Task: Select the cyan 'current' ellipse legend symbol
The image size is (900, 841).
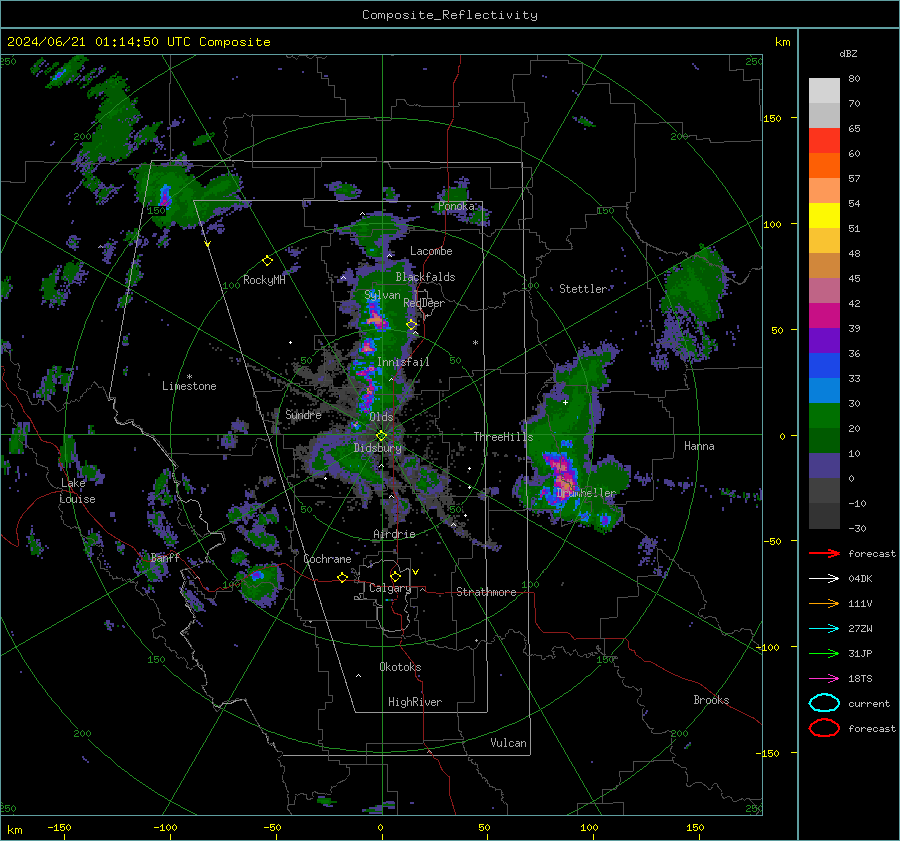Action: coord(824,703)
